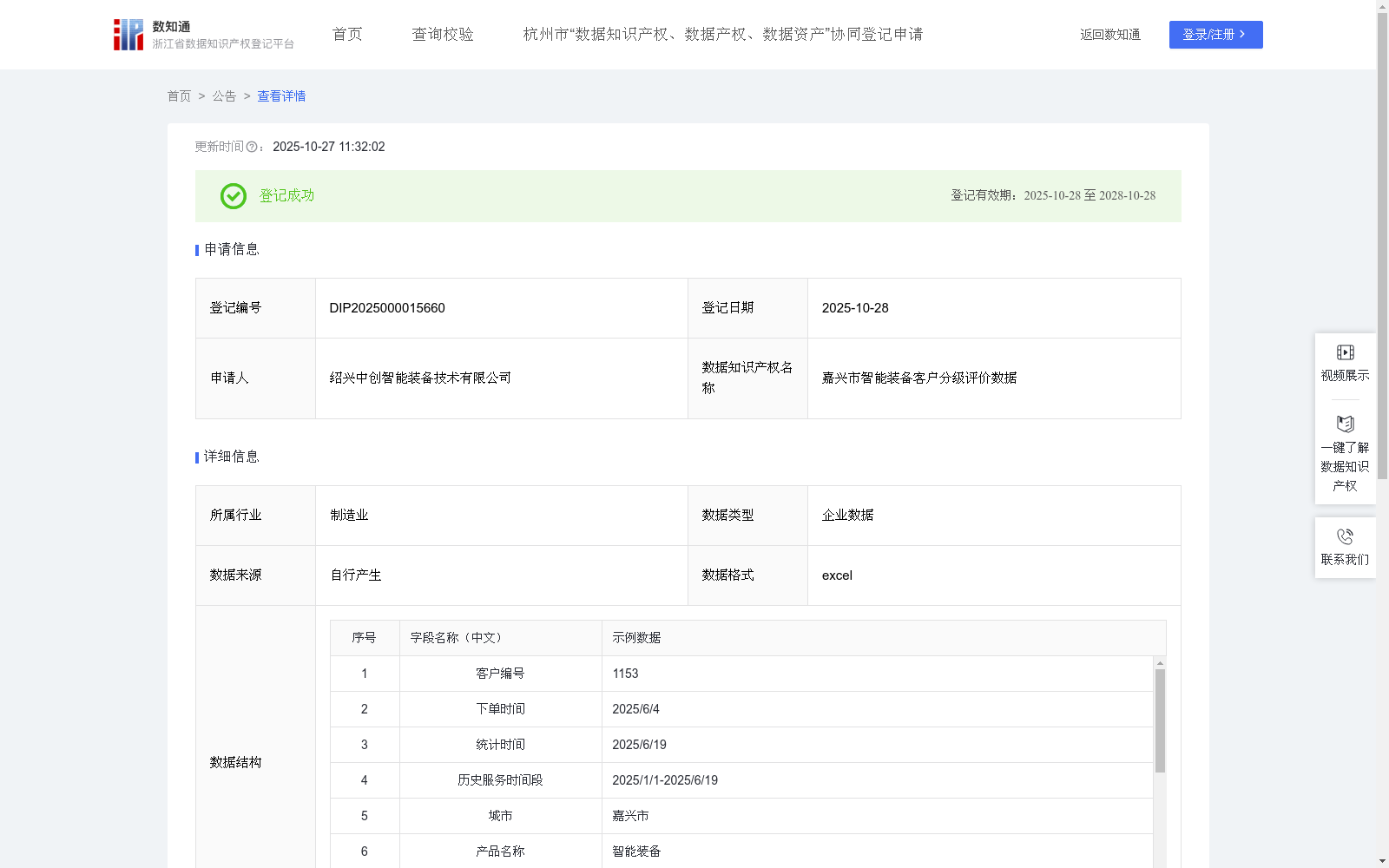Click the update time 2025-10-27 11:32:02
Viewport: 1389px width, 868px height.
329,148
